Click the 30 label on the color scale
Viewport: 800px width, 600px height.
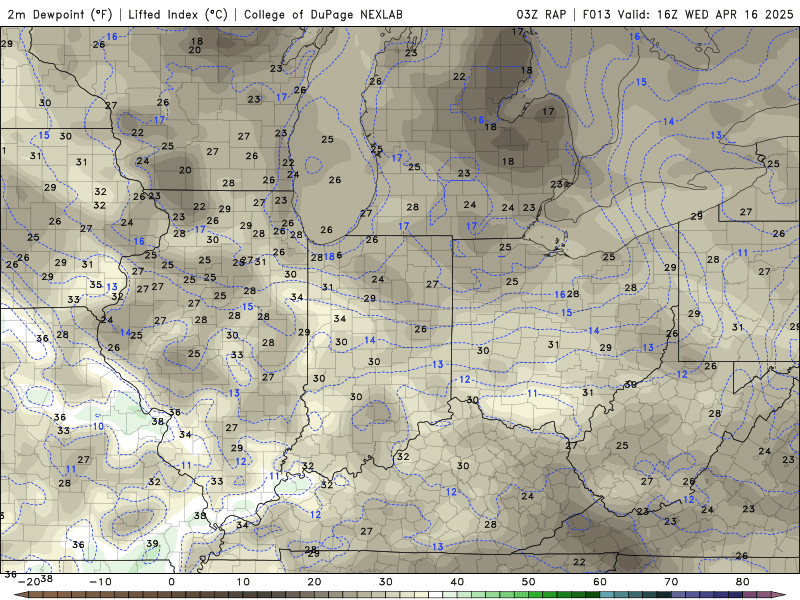(x=386, y=582)
